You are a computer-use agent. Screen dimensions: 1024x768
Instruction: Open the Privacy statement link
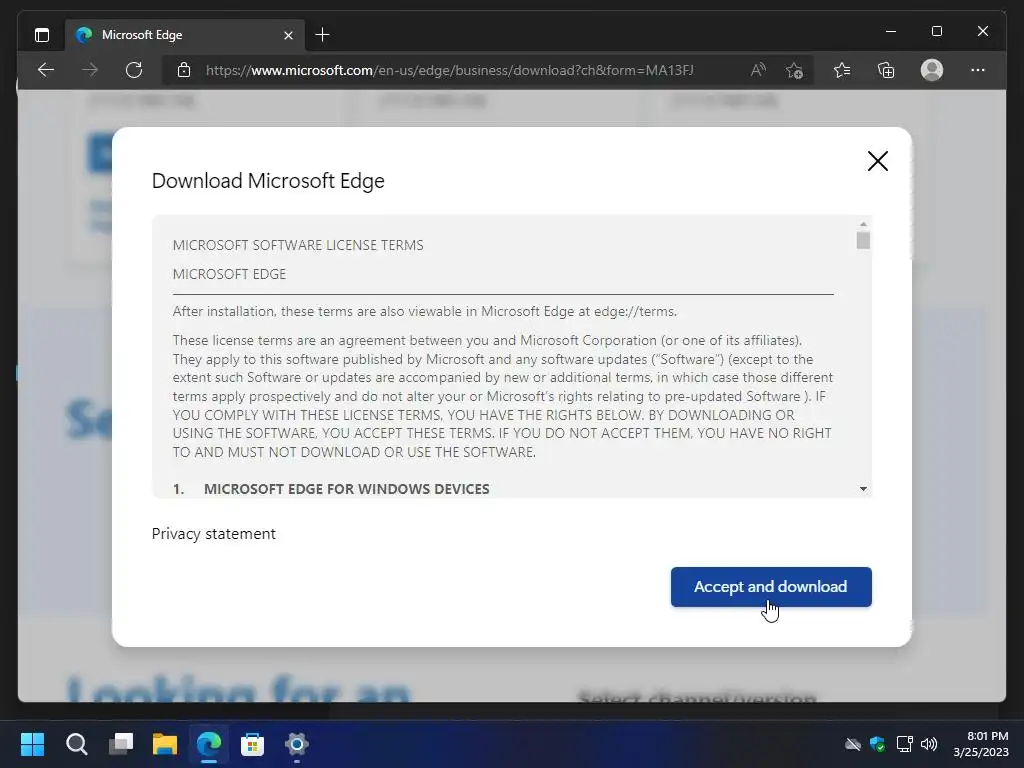(x=214, y=534)
